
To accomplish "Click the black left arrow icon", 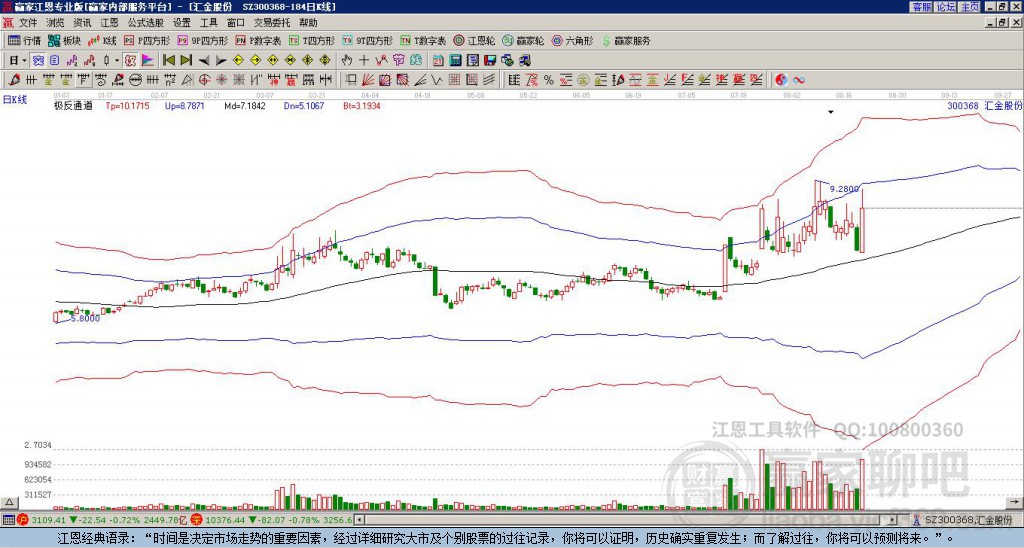I will coord(204,61).
